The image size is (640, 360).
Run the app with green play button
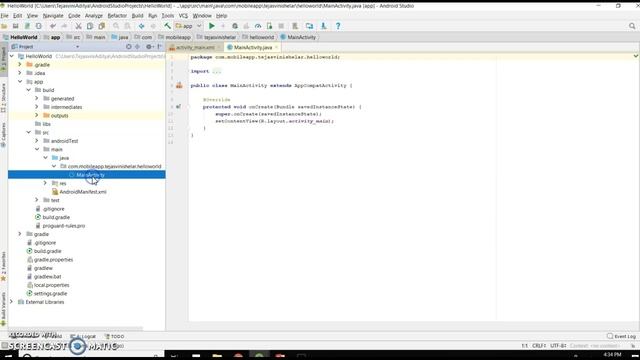[x=211, y=26]
